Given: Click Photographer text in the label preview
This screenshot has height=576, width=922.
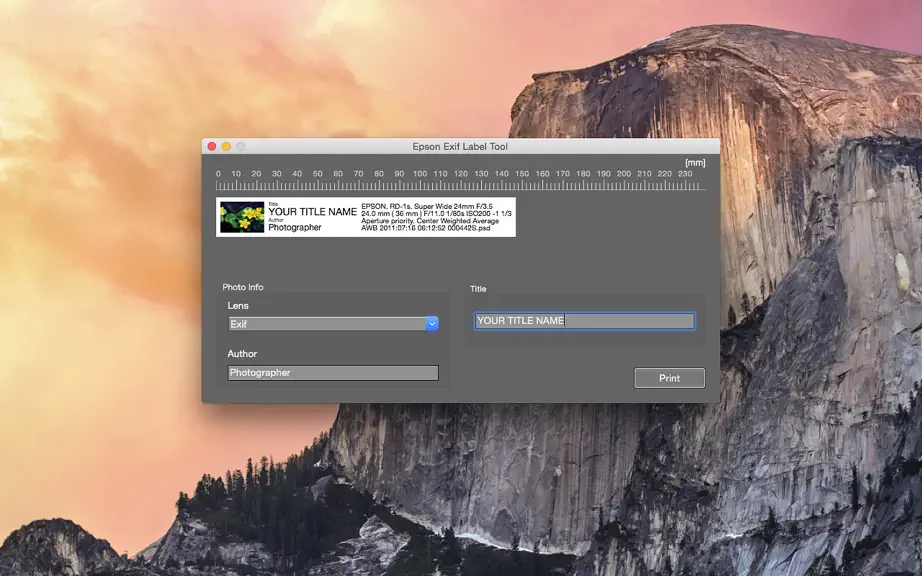Looking at the screenshot, I should pyautogui.click(x=295, y=227).
